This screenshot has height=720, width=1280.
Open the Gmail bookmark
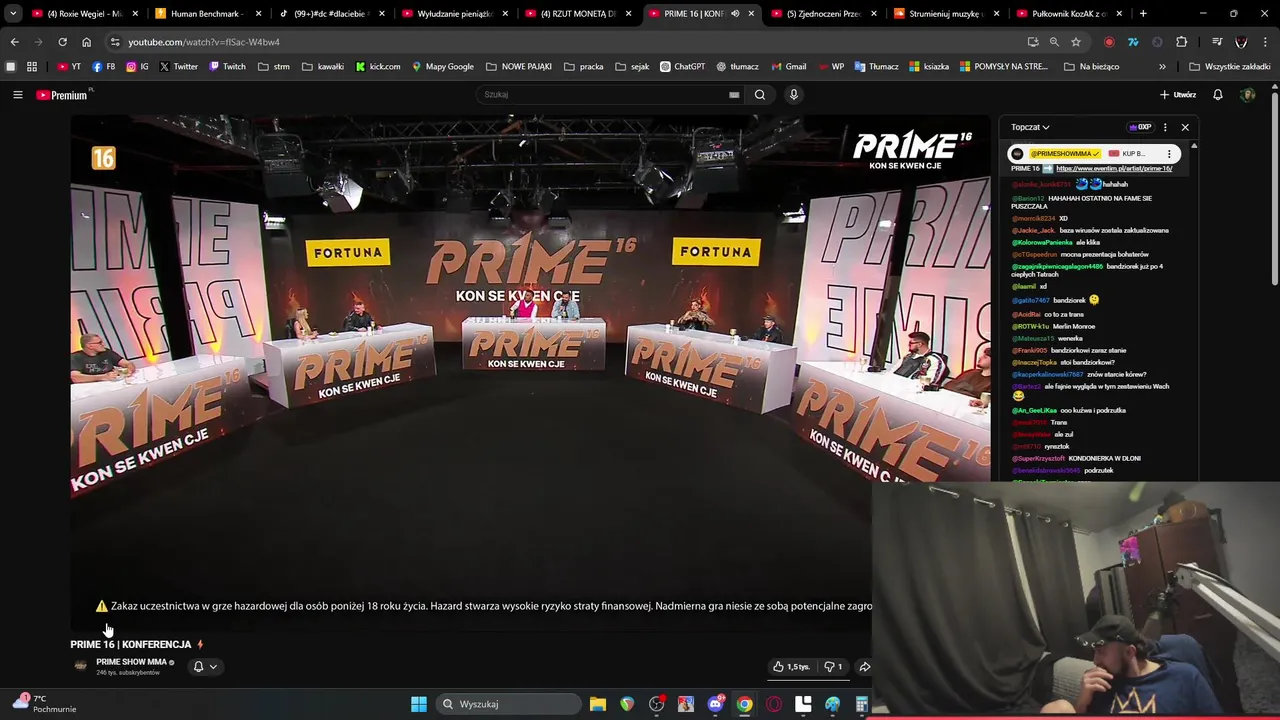788,67
